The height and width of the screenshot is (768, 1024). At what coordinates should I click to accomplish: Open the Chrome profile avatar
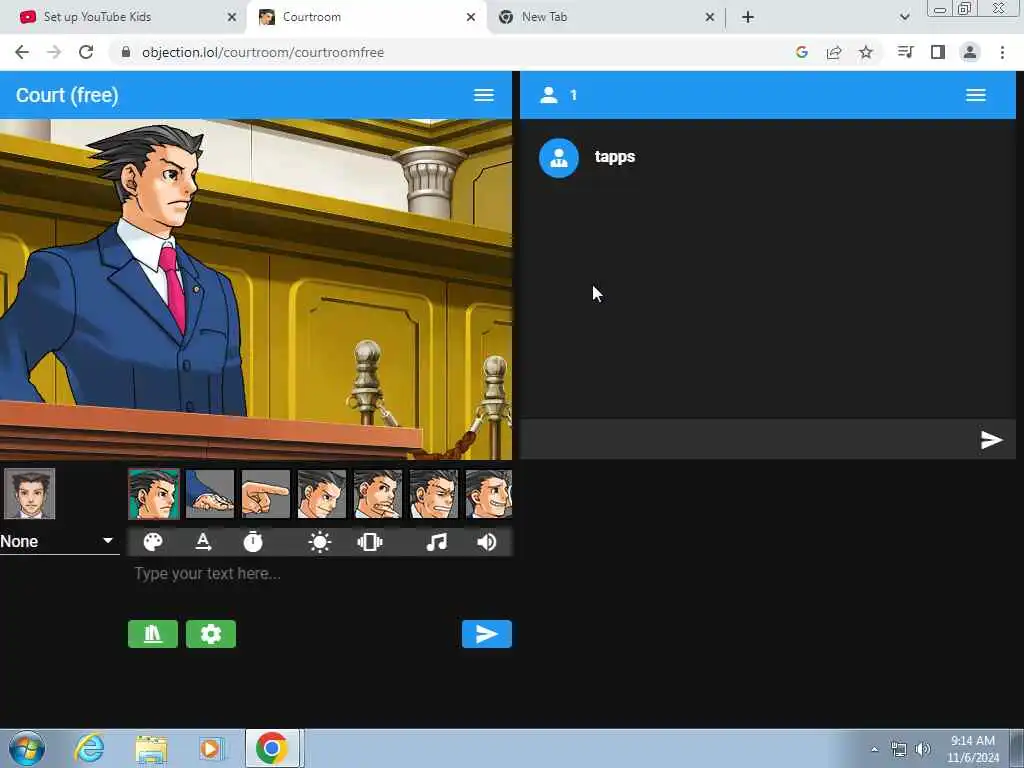tap(970, 52)
